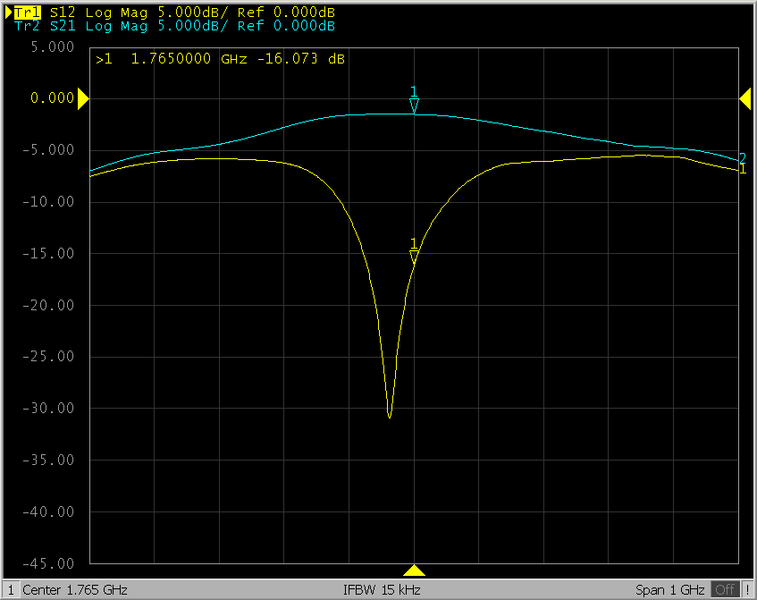This screenshot has width=757, height=600.
Task: Click the IFBW 15 kHz setting
Action: (381, 590)
